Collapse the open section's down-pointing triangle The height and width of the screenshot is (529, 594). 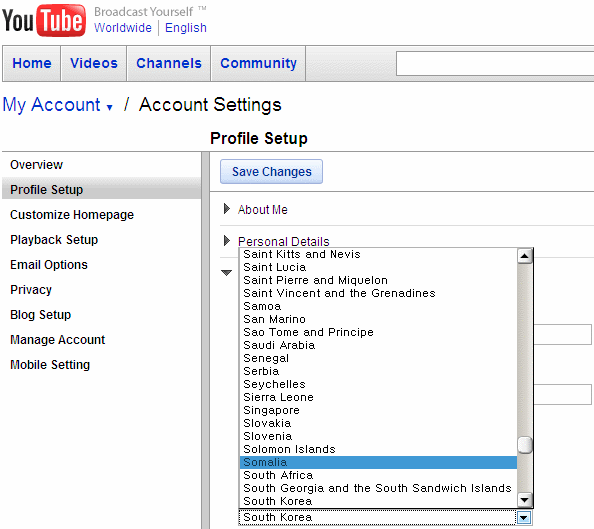[x=226, y=272]
